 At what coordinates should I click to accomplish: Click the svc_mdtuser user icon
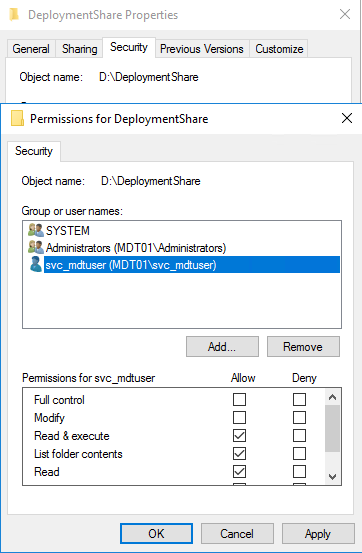click(x=36, y=265)
